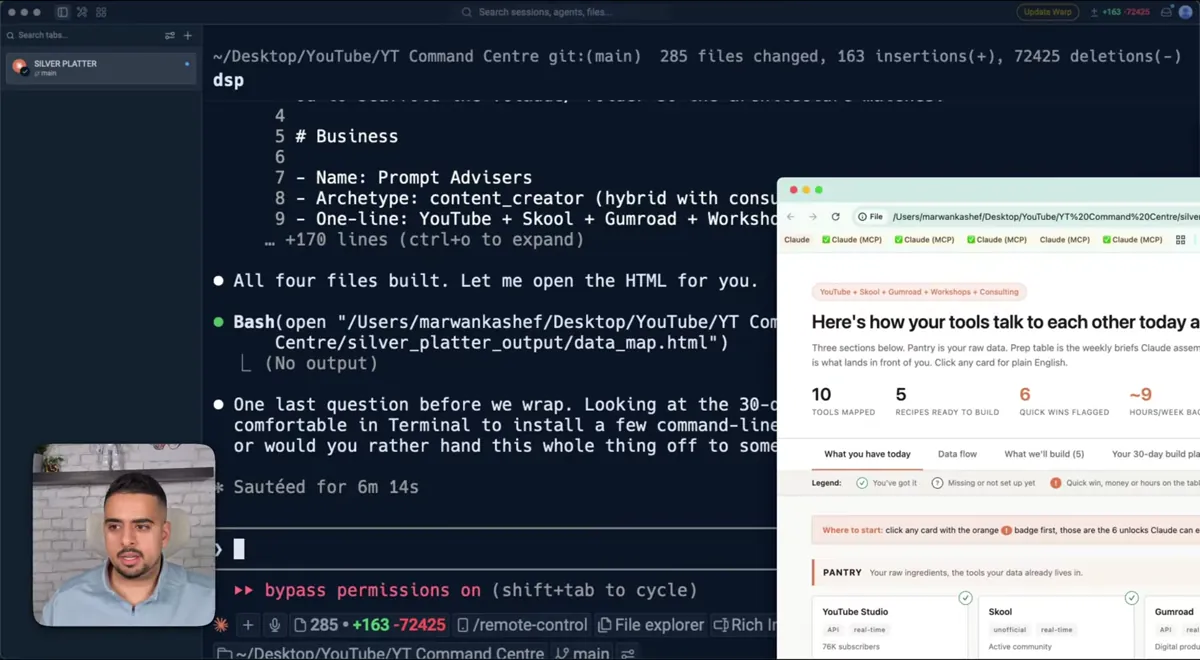Open the first Claude bookmark
Screen dimensions: 1200x660
tap(797, 240)
